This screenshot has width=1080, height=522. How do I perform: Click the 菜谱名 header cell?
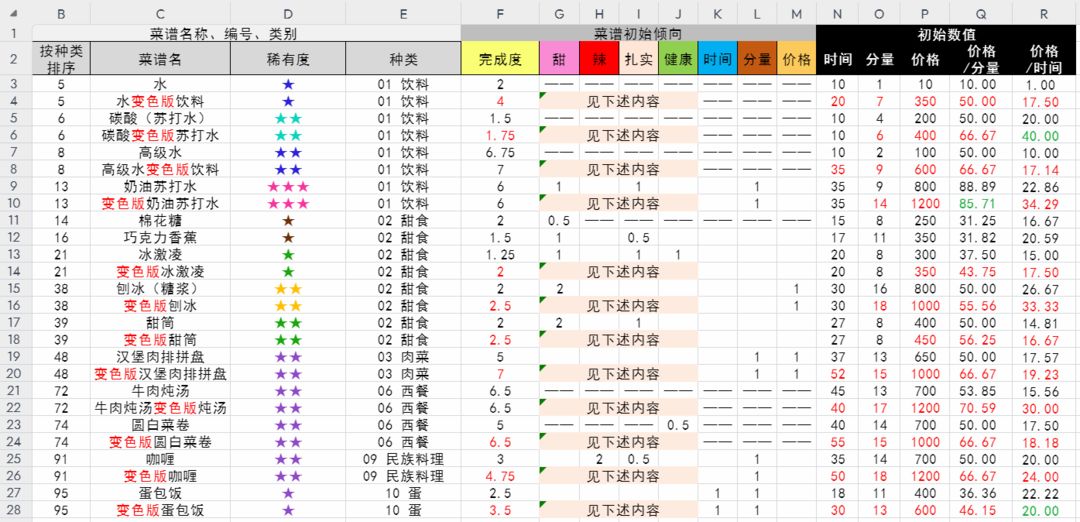pos(160,59)
